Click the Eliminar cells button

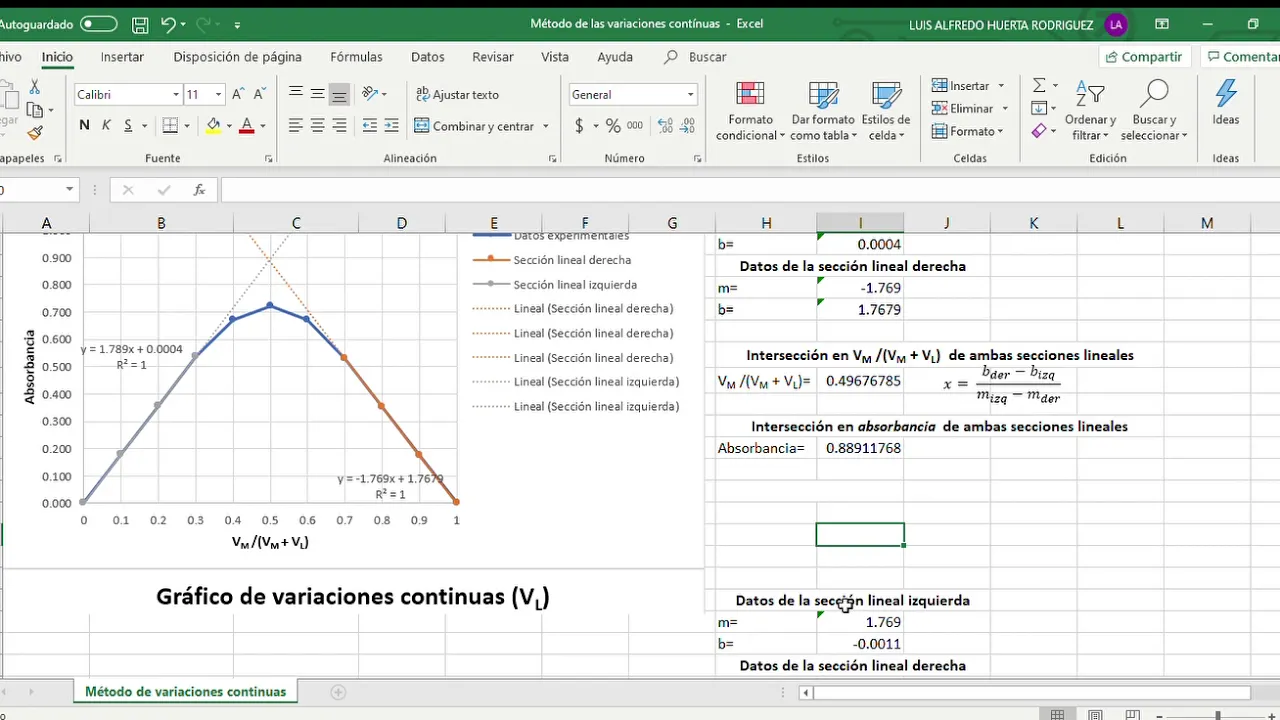click(x=962, y=108)
